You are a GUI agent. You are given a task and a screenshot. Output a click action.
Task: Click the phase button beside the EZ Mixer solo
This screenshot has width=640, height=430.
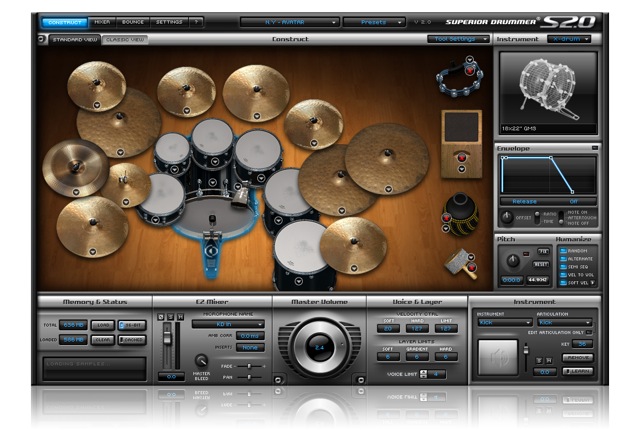pos(161,317)
